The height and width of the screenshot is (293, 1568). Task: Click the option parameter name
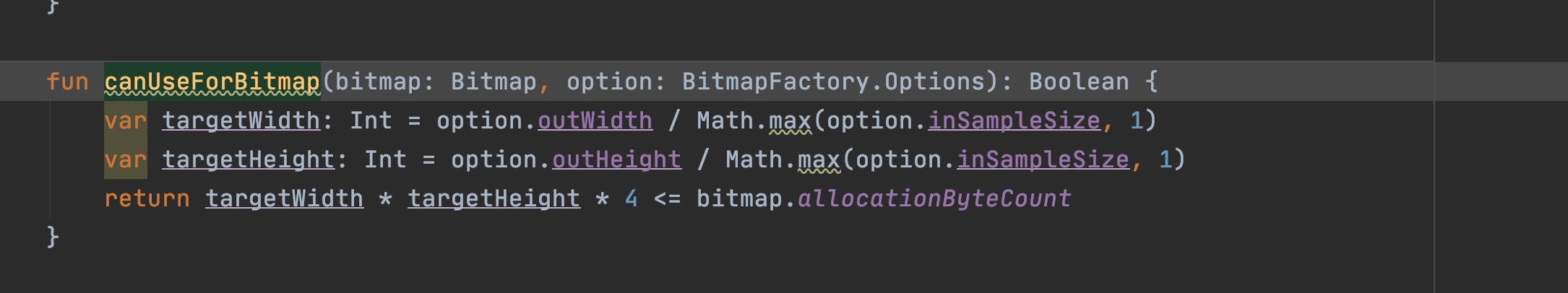pos(609,82)
